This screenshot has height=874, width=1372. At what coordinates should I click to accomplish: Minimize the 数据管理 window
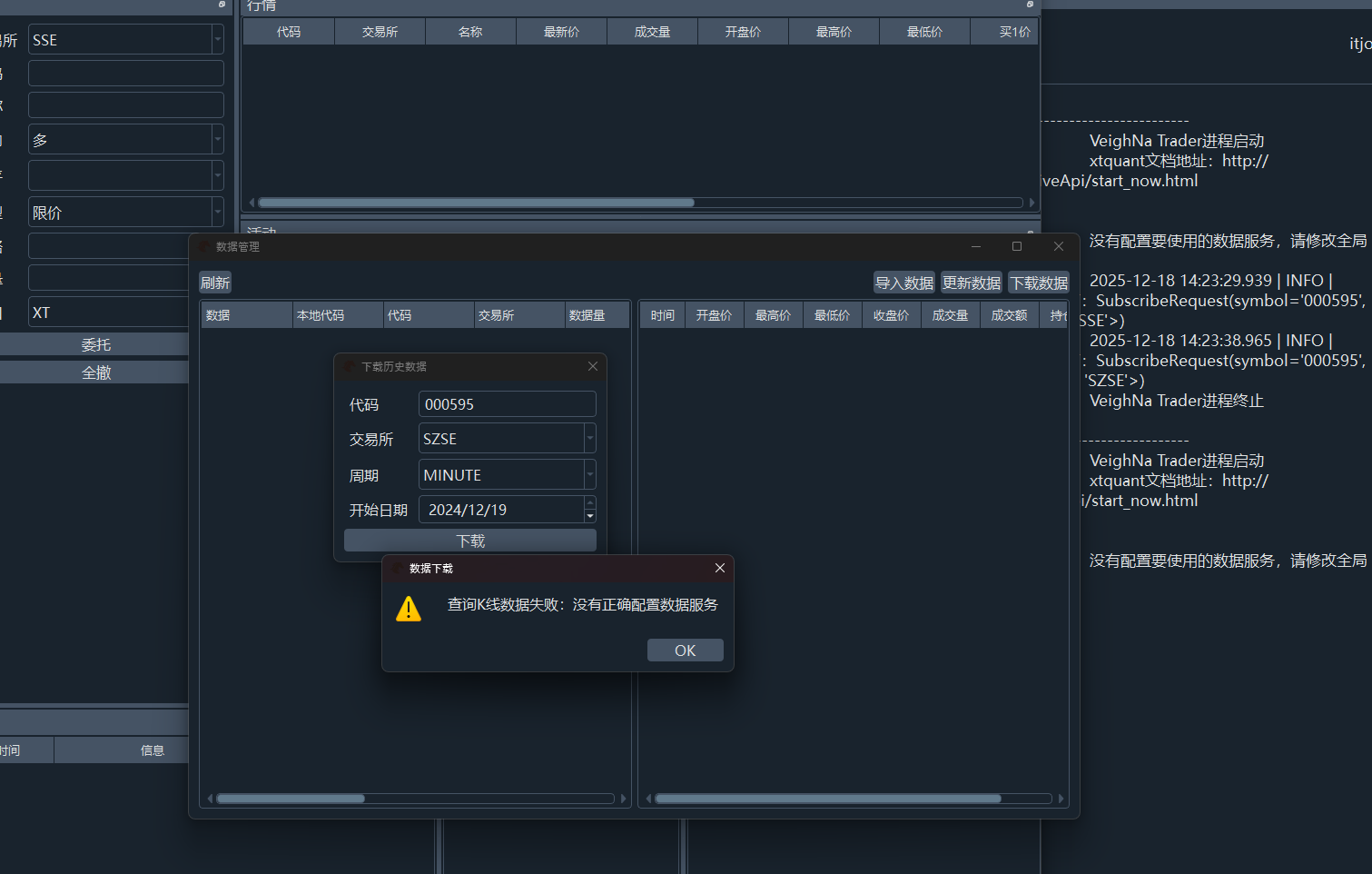(x=976, y=246)
